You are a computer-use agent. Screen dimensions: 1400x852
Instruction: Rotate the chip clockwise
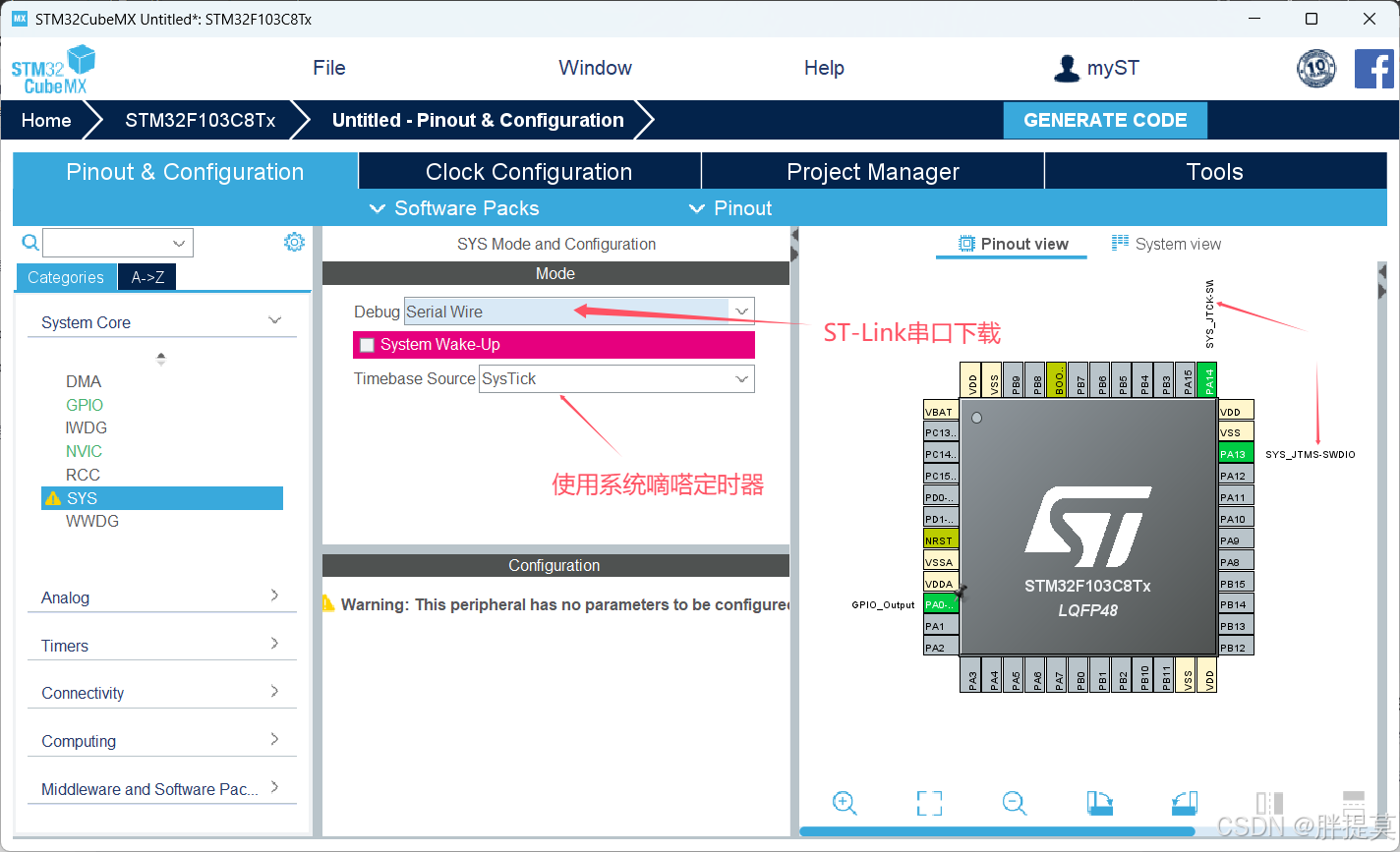(1100, 803)
